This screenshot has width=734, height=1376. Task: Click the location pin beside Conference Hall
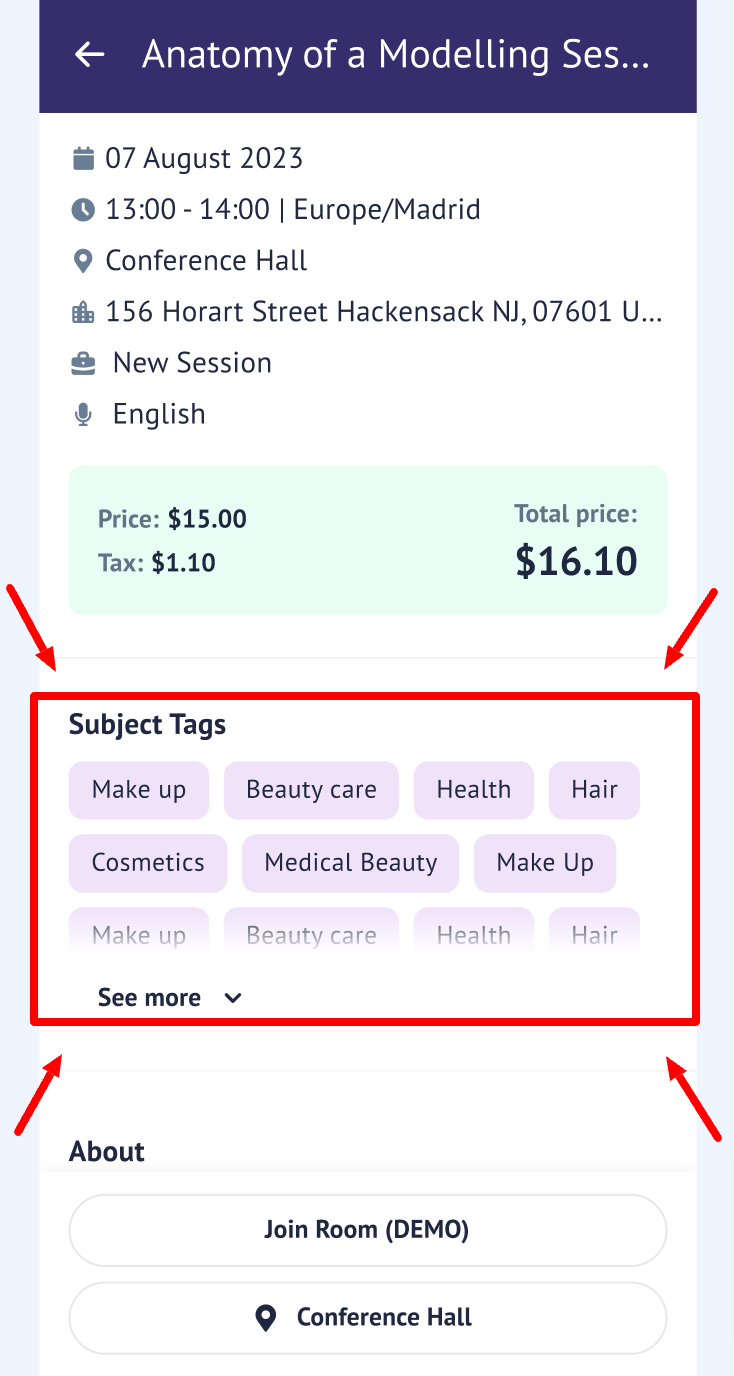pos(83,262)
